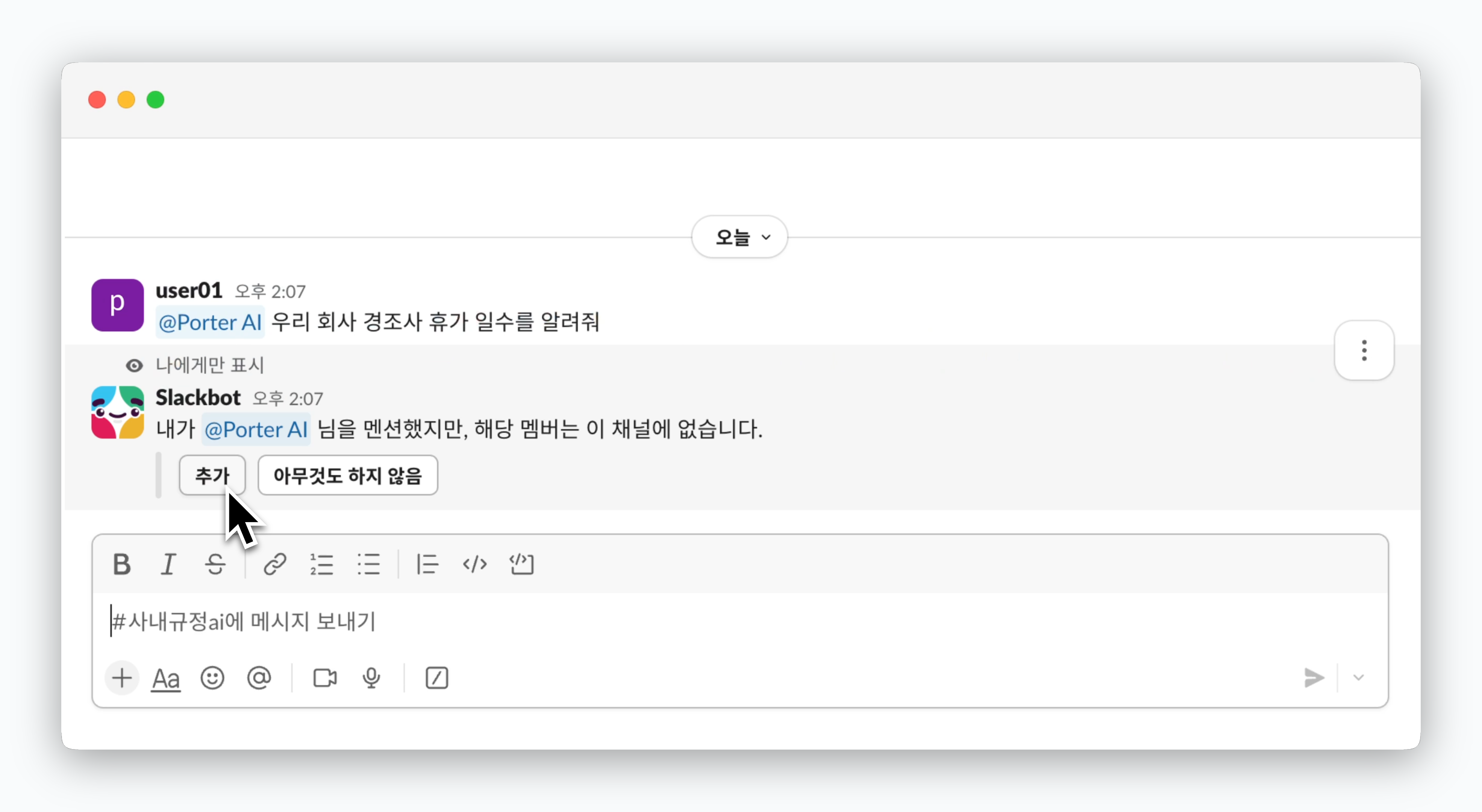Insert a code block
This screenshot has width=1482, height=812.
coord(521,564)
